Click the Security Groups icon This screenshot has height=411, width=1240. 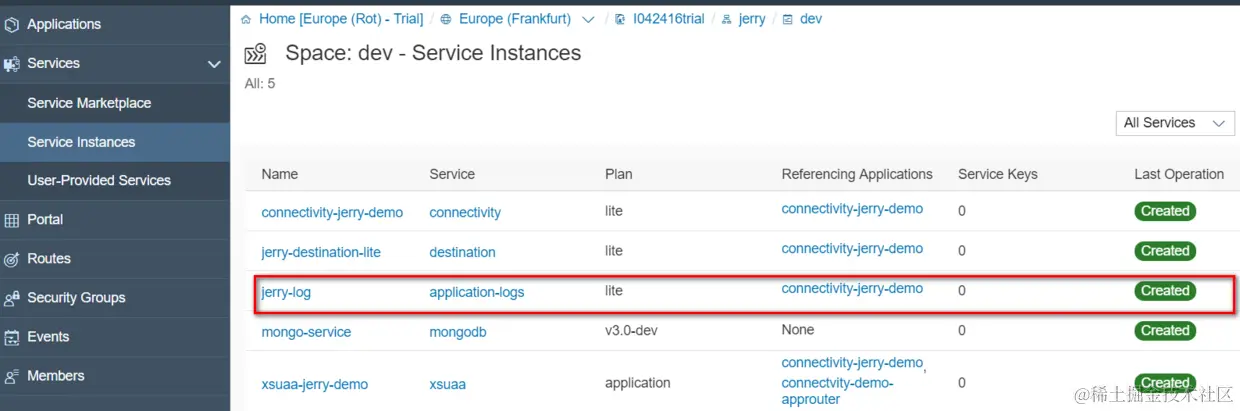(x=12, y=298)
